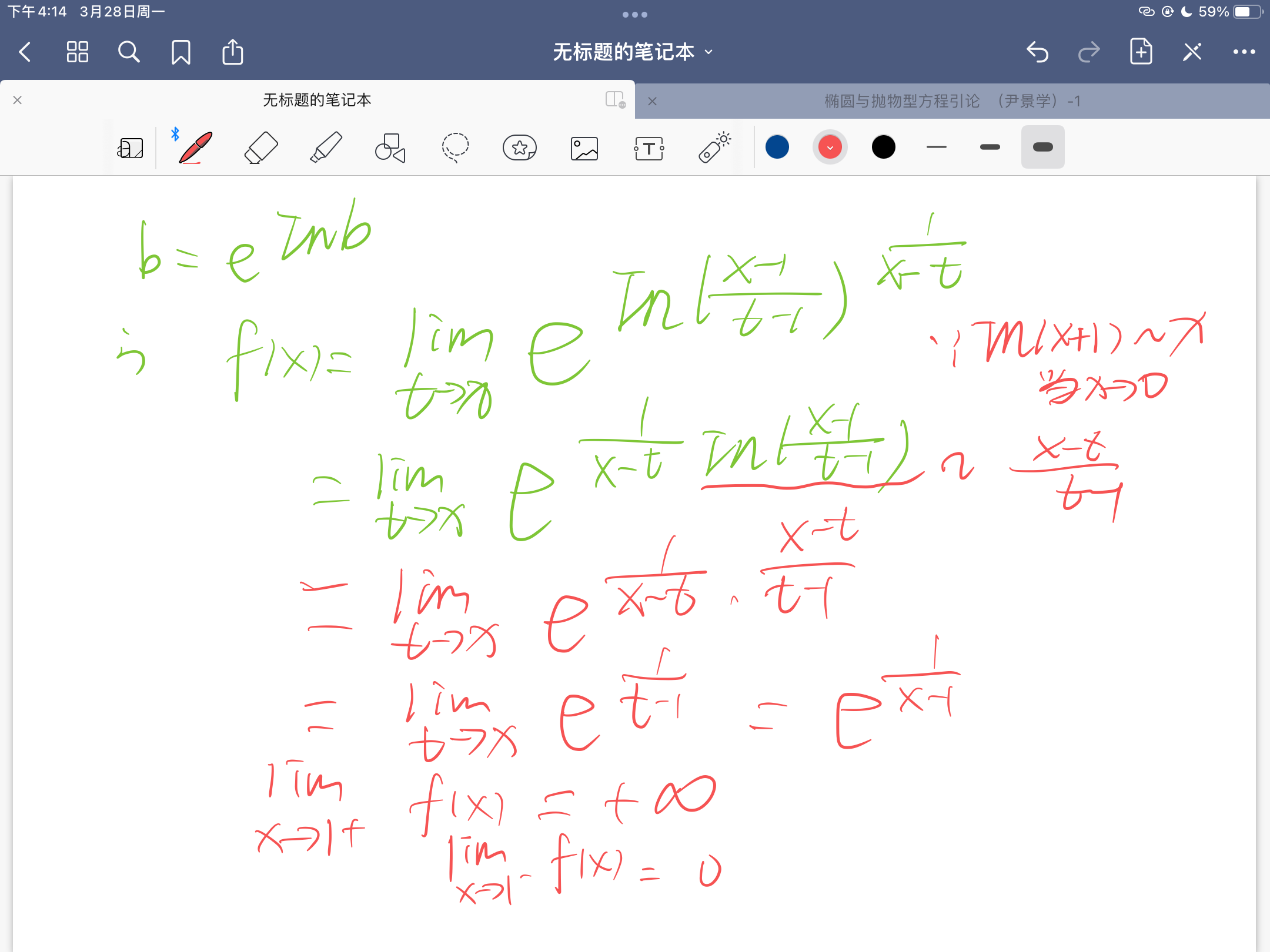Open the page thumbnails grid view
The height and width of the screenshot is (952, 1270).
pyautogui.click(x=77, y=52)
